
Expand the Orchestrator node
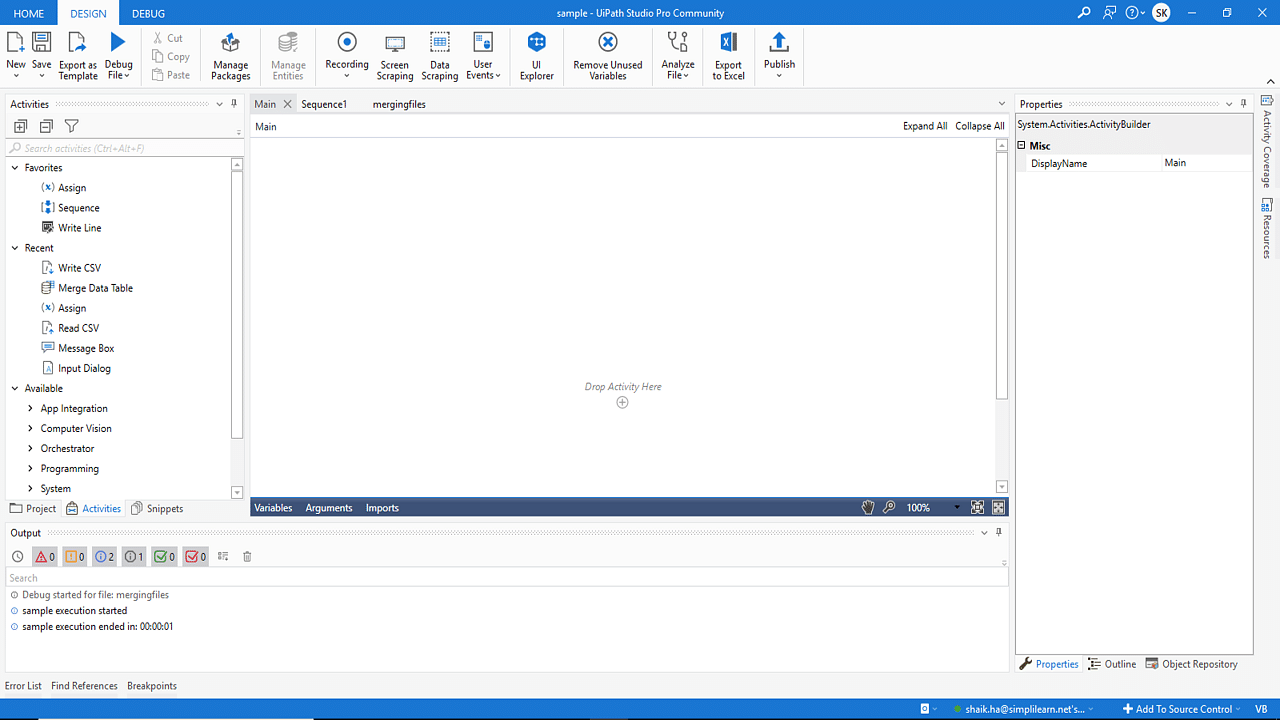point(31,448)
